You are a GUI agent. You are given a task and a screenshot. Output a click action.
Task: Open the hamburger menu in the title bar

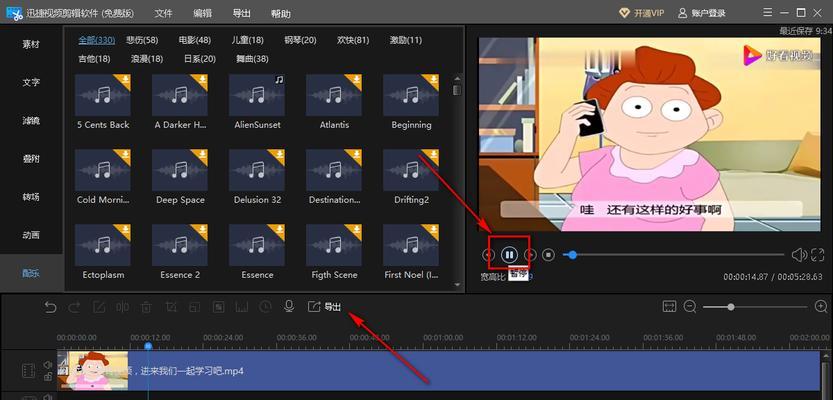coord(768,12)
